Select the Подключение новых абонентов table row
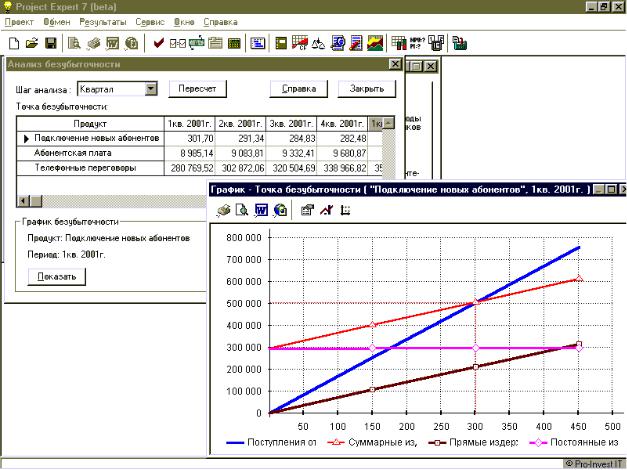The height and width of the screenshot is (470, 627). [x=199, y=138]
